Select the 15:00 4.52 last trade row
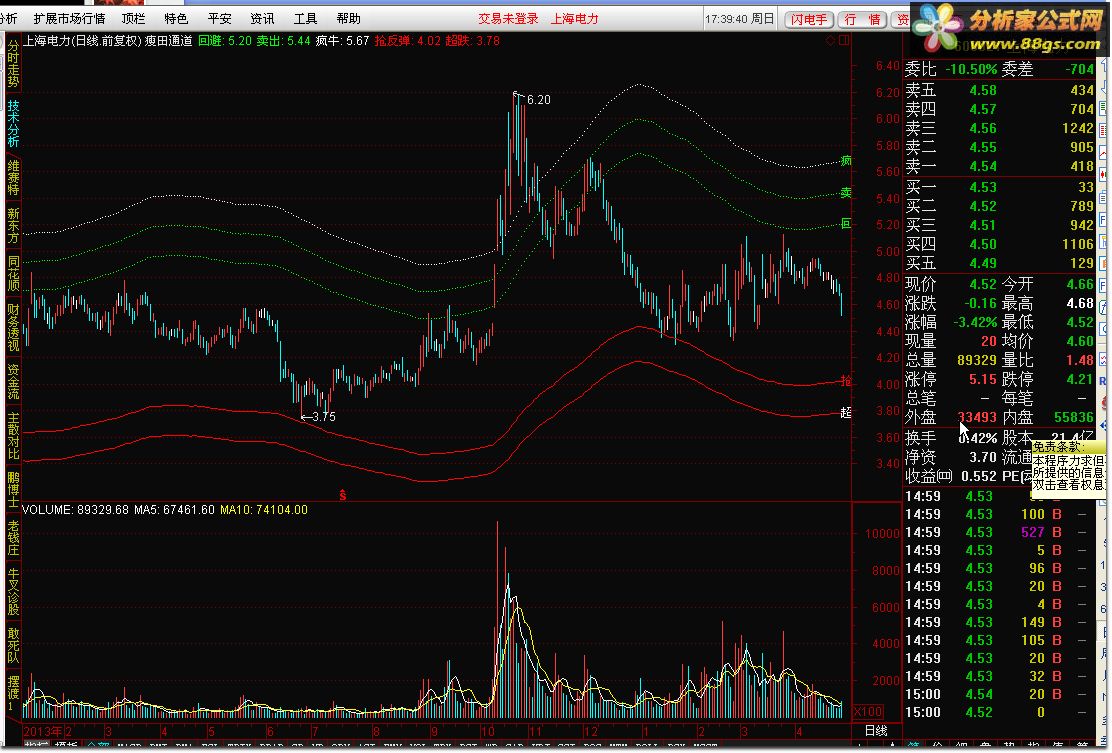The image size is (1112, 753). (999, 713)
